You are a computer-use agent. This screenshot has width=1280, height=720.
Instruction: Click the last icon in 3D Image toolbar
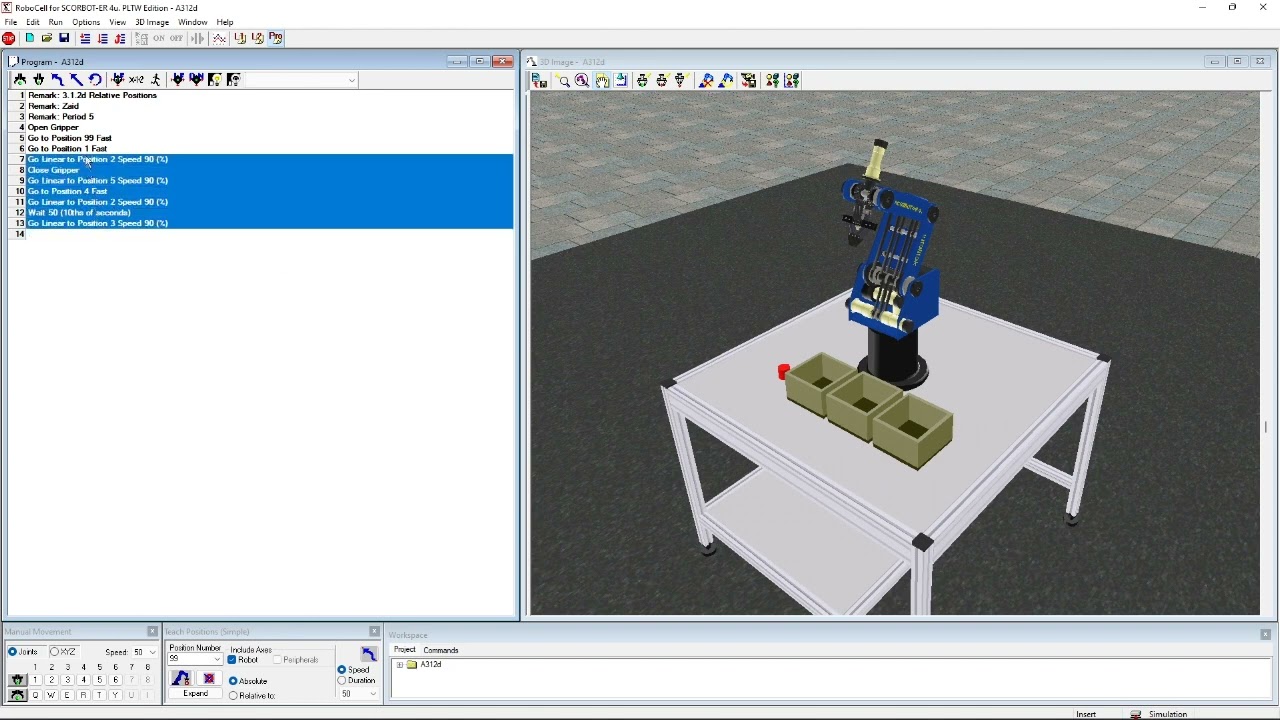pos(792,81)
